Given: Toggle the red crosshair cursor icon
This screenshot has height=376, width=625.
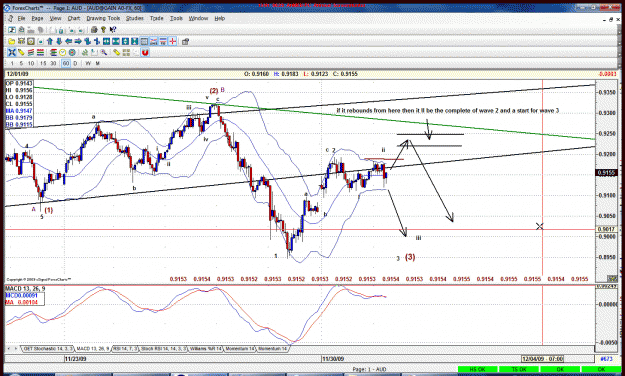Looking at the screenshot, I should pyautogui.click(x=173, y=41).
